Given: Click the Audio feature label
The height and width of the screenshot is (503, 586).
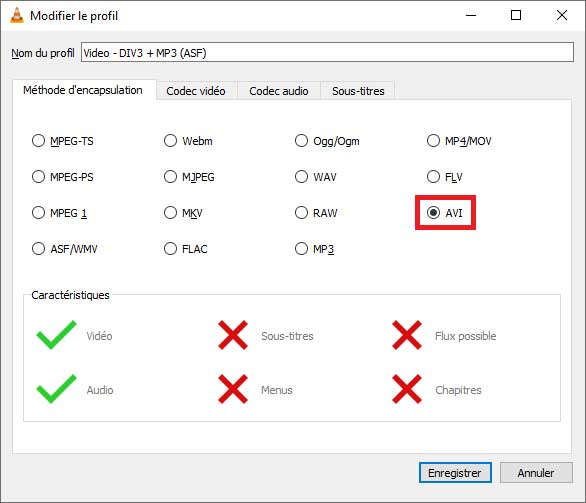Looking at the screenshot, I should tap(100, 390).
